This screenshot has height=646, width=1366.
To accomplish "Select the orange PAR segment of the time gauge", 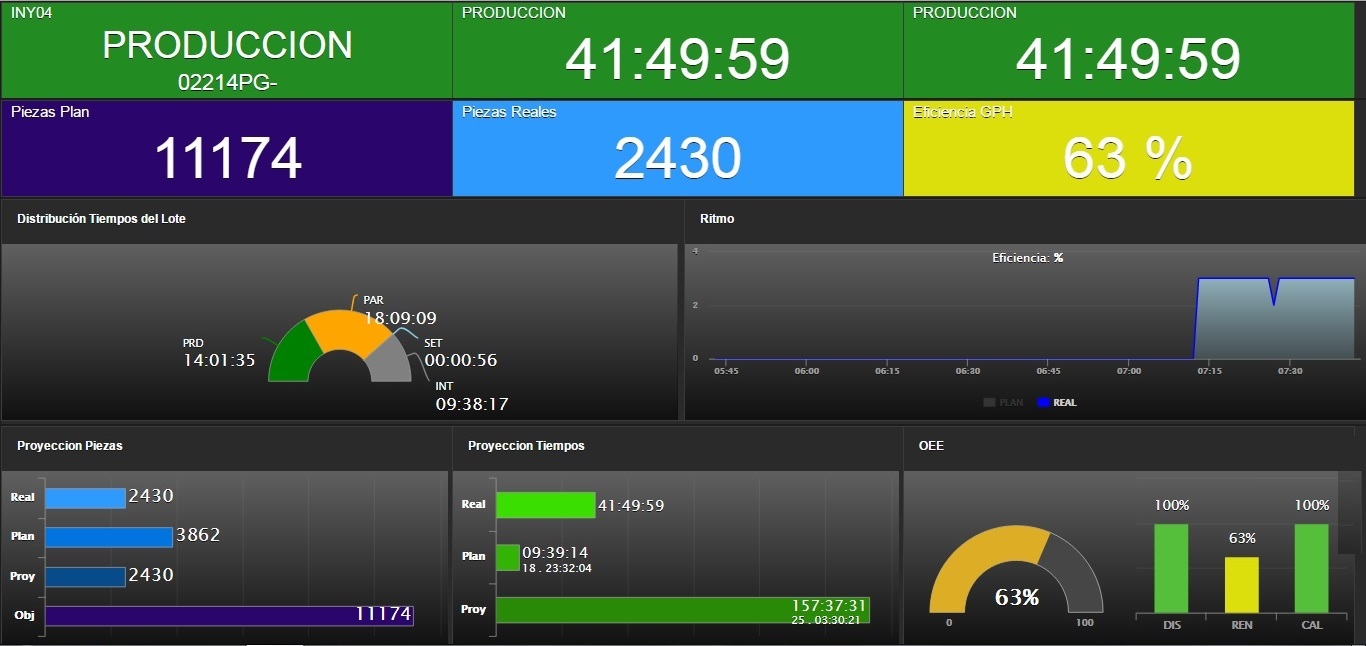I will (346, 327).
